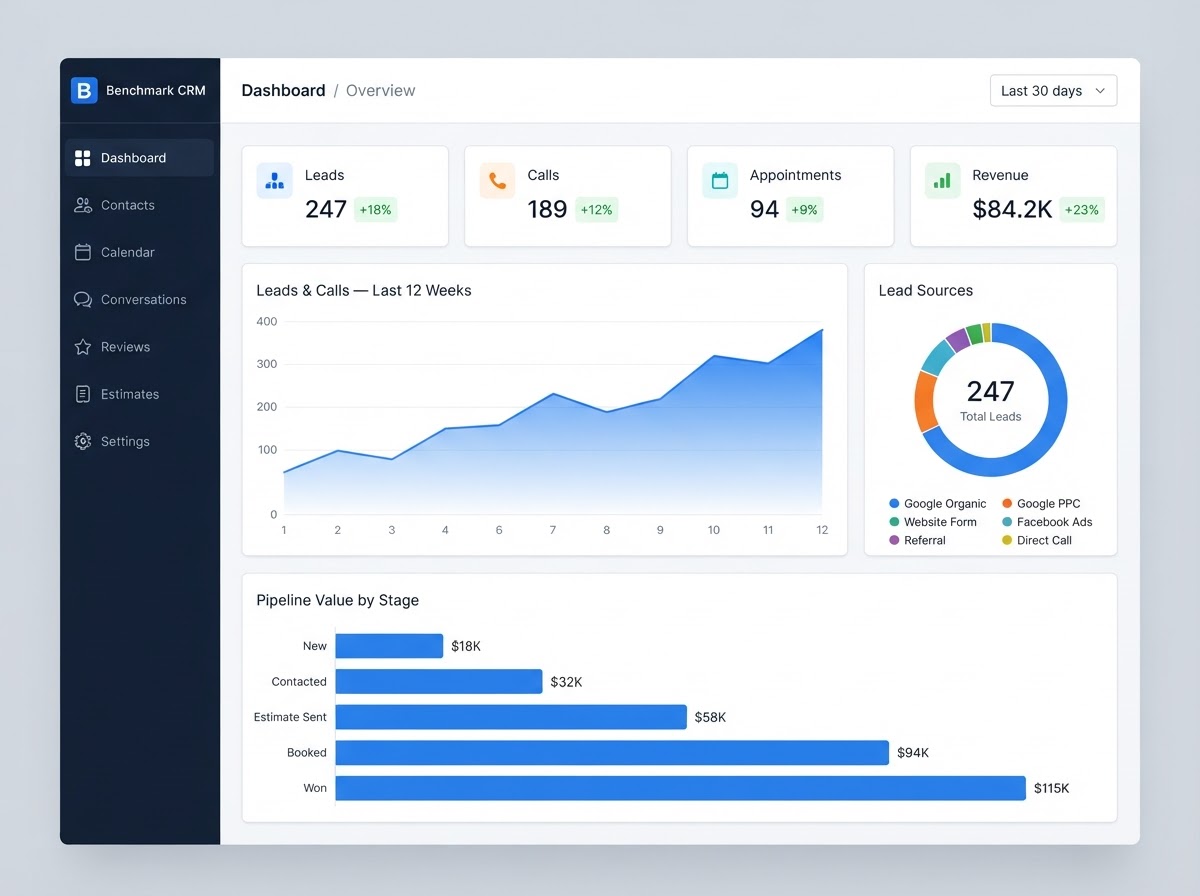Open Estimates from the sidebar
This screenshot has height=896, width=1200.
tap(139, 394)
